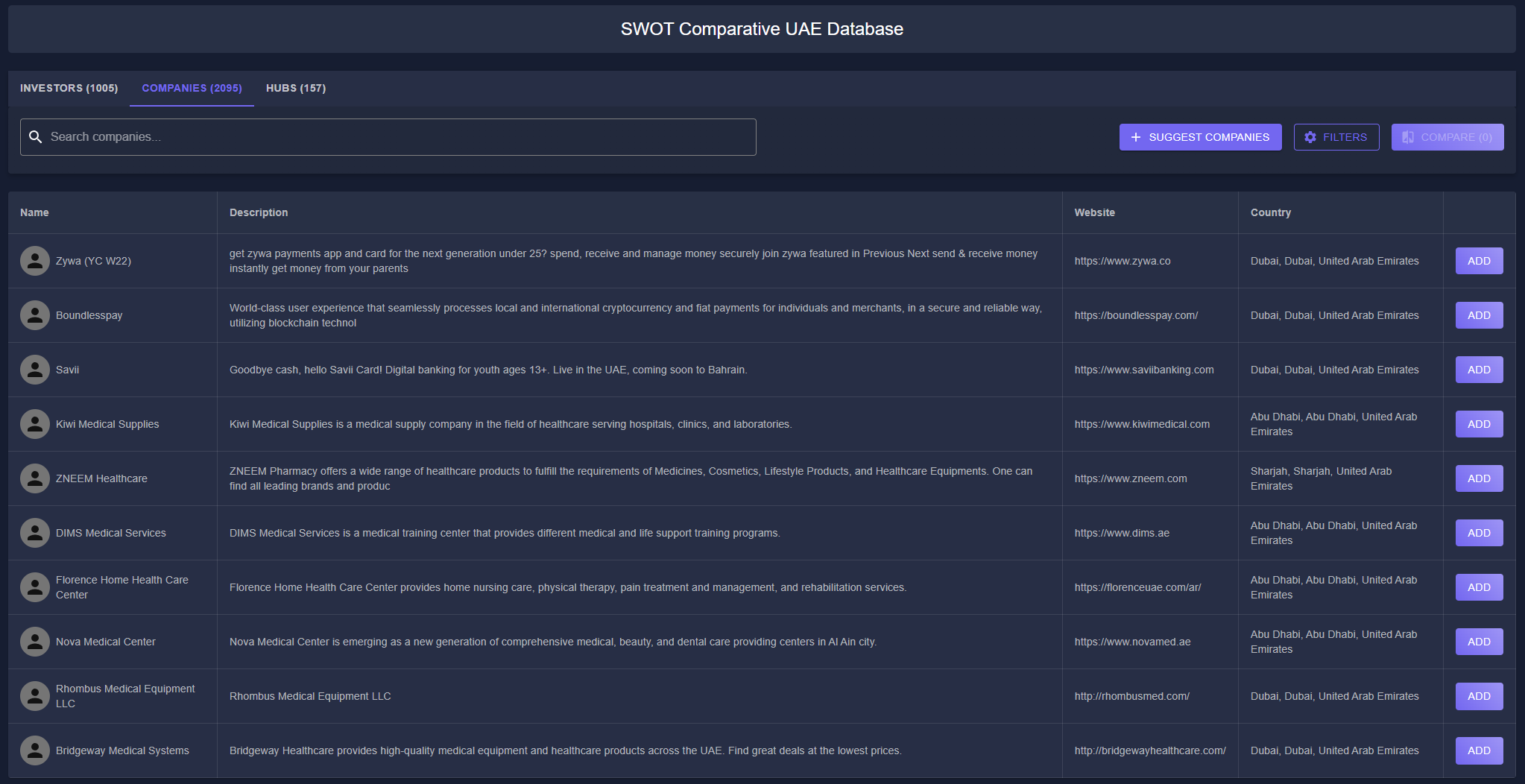Screen dimensions: 1525x784
Task: Switch to the Investors tab
Action: [69, 88]
